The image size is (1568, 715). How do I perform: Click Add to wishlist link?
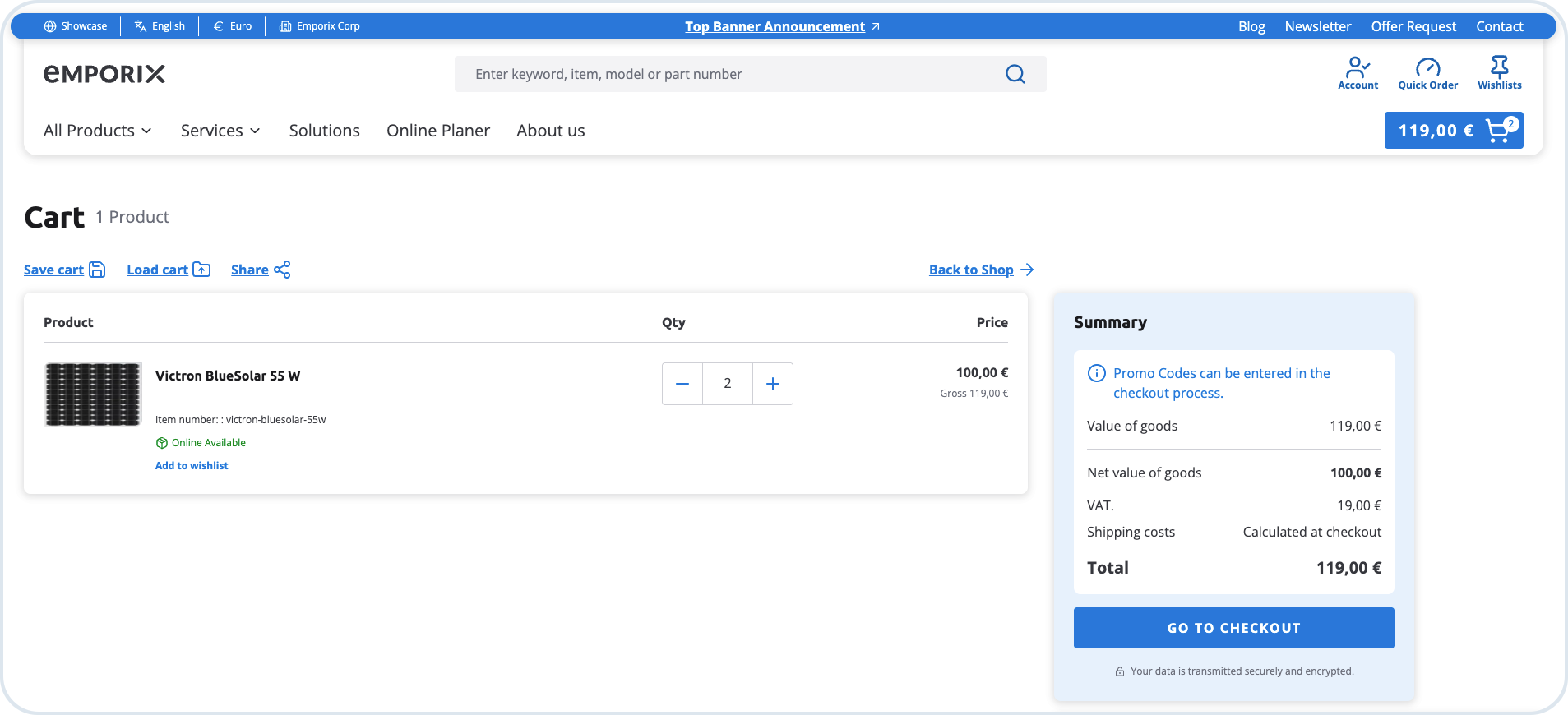[x=192, y=465]
